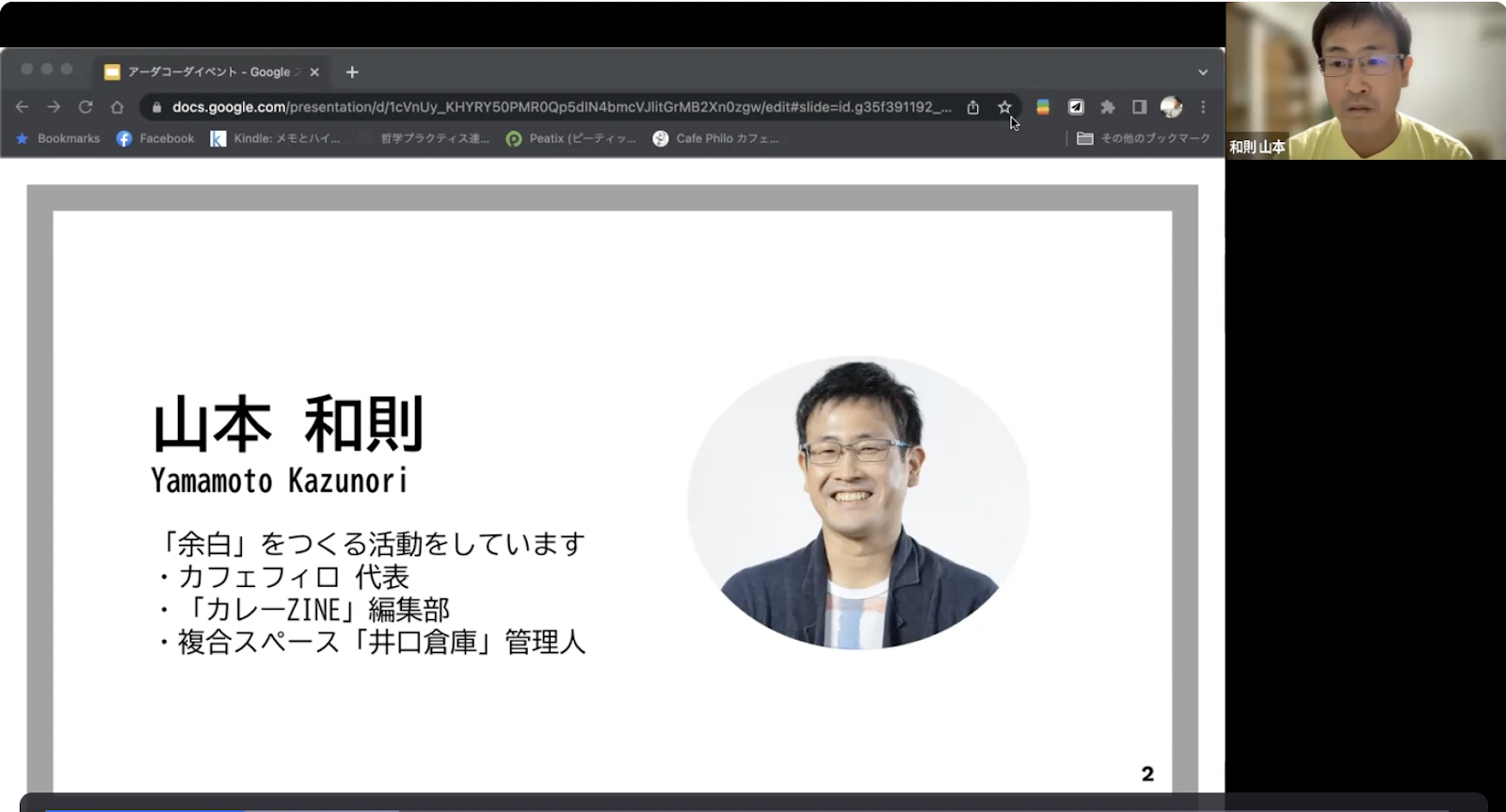Screen dimensions: 1506x812
Task: Open the Extensions puzzle piece menu
Action: point(1108,107)
